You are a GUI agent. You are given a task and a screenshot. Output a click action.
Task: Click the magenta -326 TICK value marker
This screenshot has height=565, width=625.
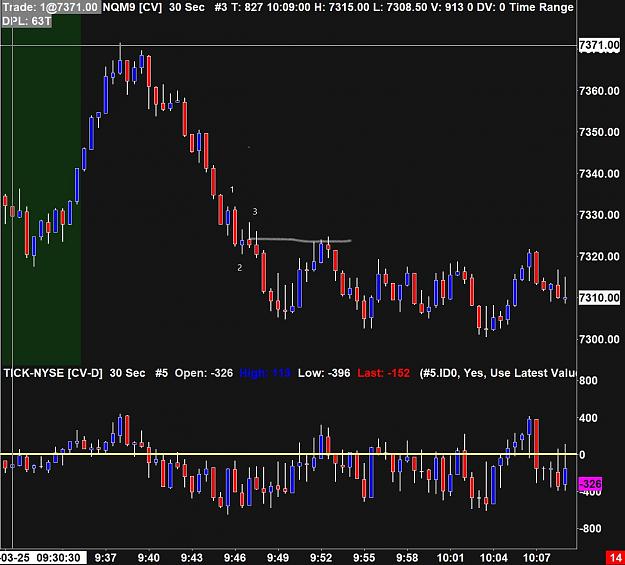pos(590,484)
